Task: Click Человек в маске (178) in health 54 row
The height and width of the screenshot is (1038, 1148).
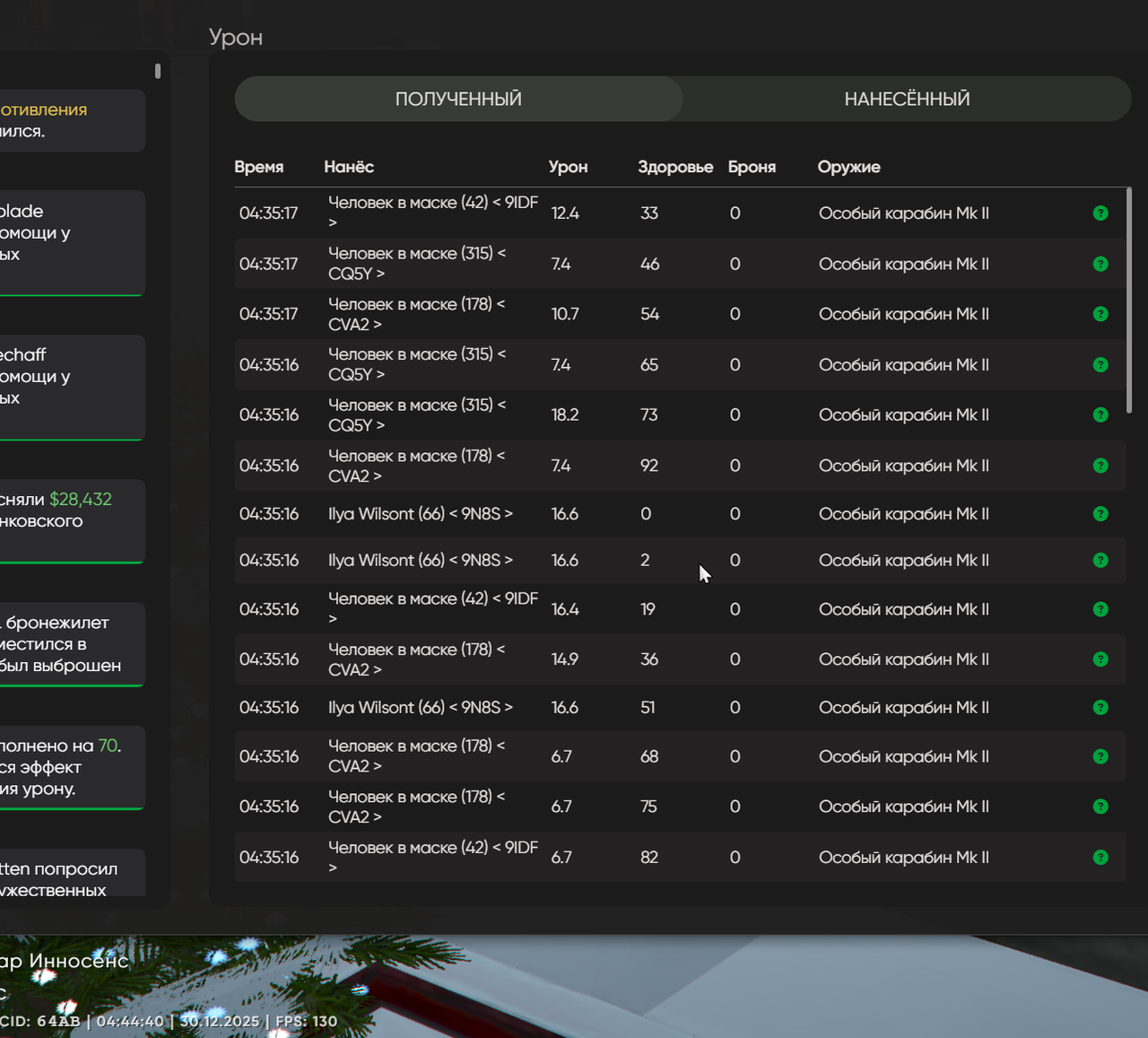Action: (417, 314)
